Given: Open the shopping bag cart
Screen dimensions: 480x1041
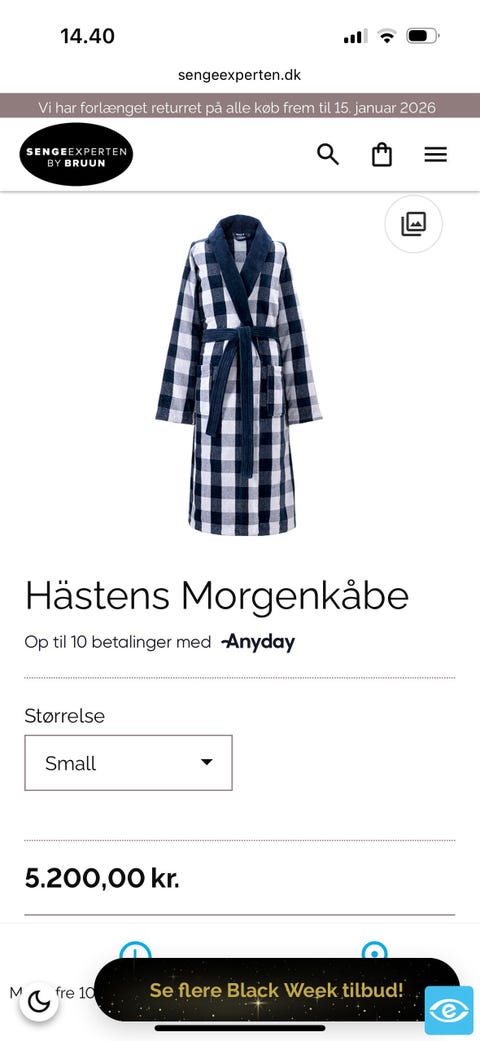Looking at the screenshot, I should (x=382, y=155).
